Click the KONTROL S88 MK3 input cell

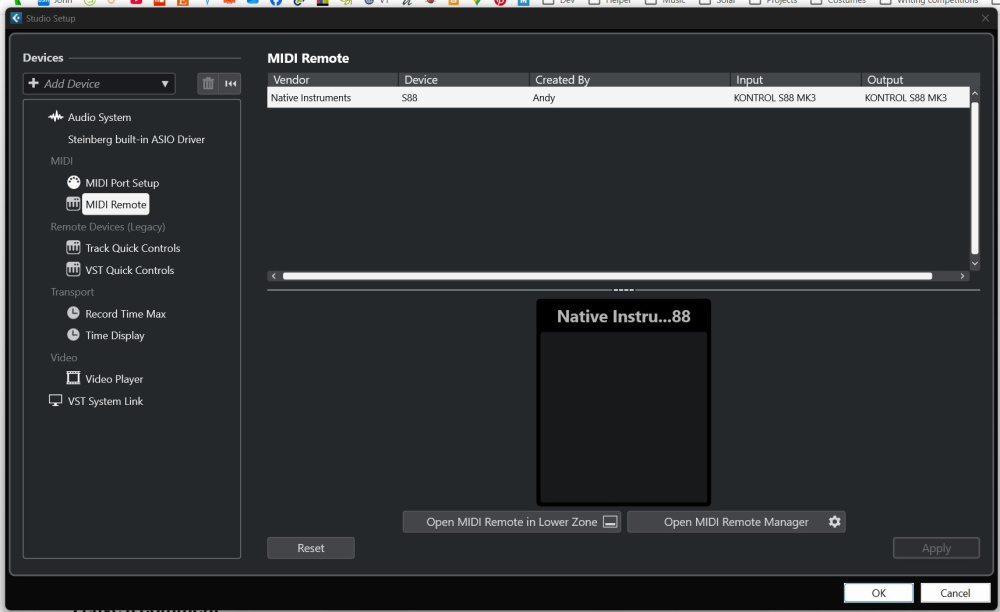point(774,98)
